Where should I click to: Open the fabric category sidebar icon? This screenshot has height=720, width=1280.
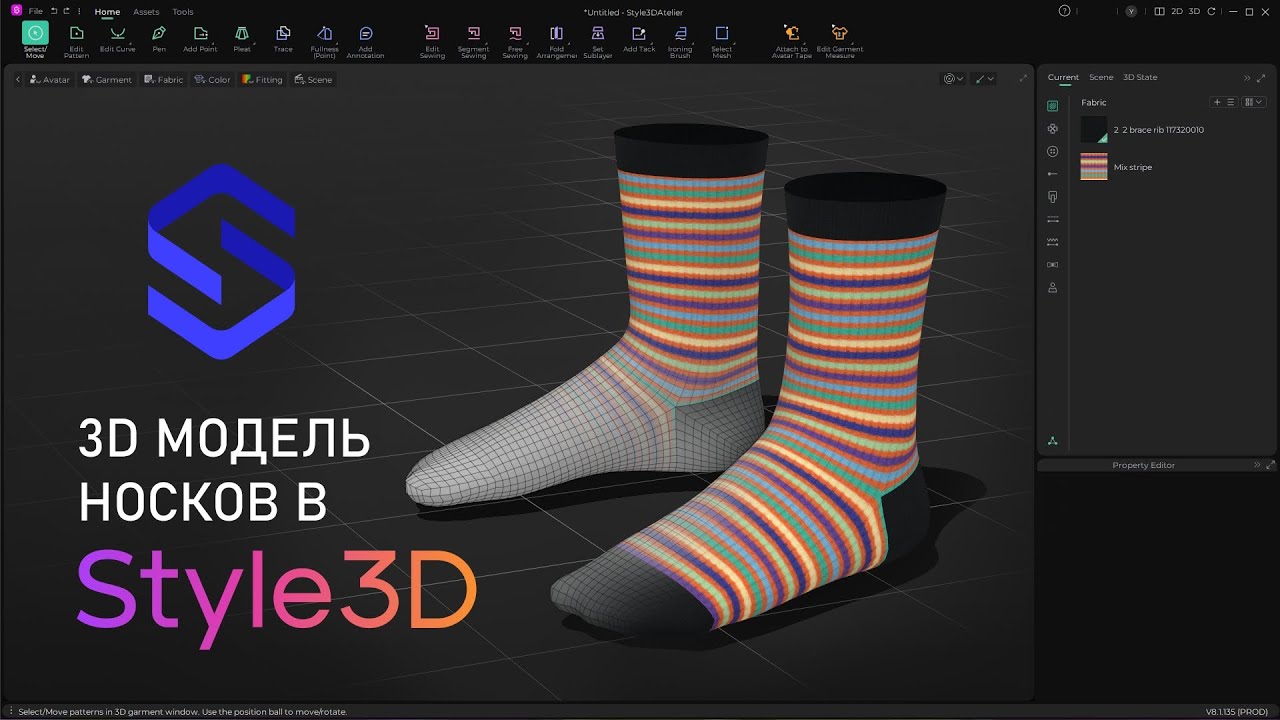[1052, 106]
